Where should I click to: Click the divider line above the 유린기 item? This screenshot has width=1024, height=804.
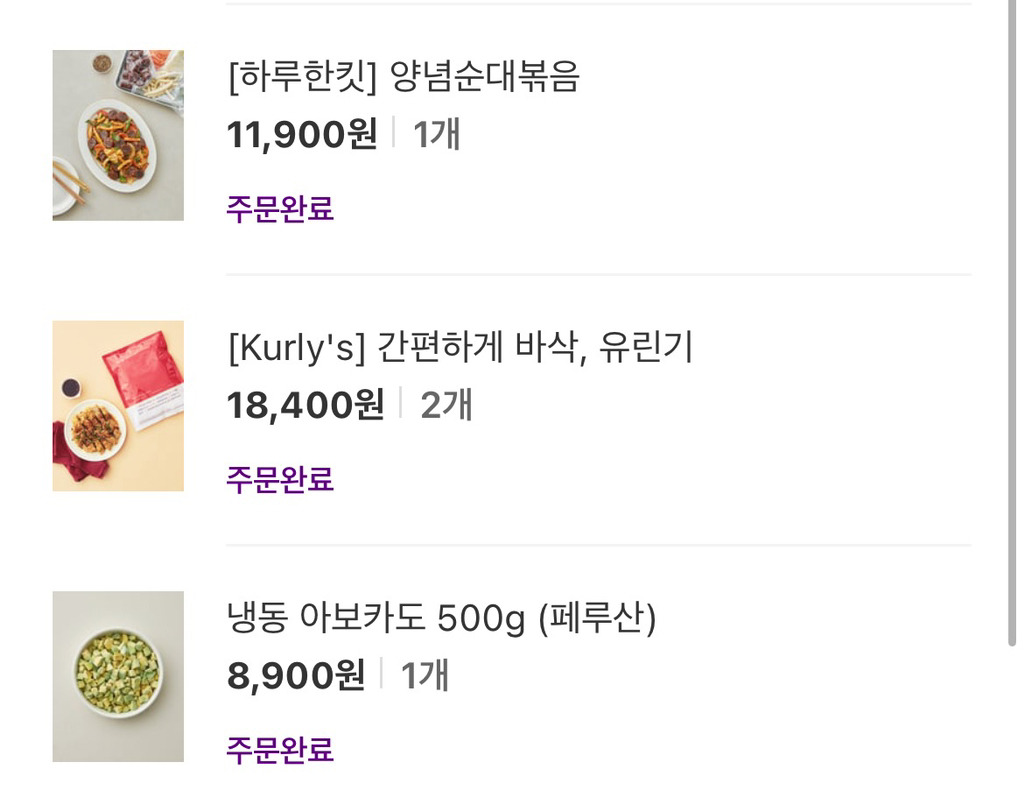click(598, 275)
